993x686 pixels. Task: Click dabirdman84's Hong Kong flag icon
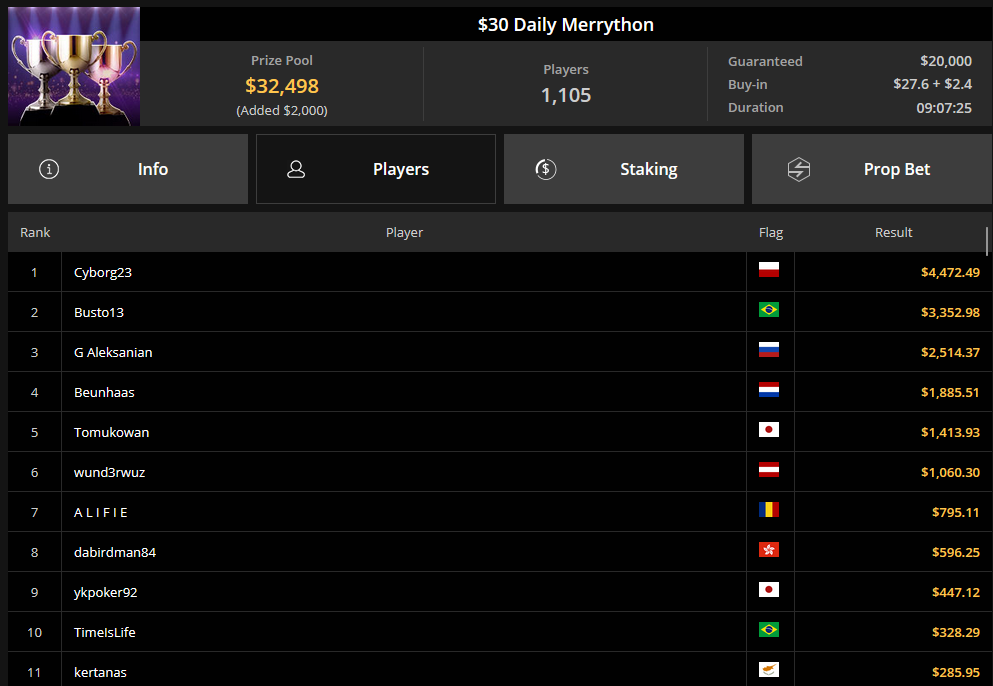(x=769, y=550)
